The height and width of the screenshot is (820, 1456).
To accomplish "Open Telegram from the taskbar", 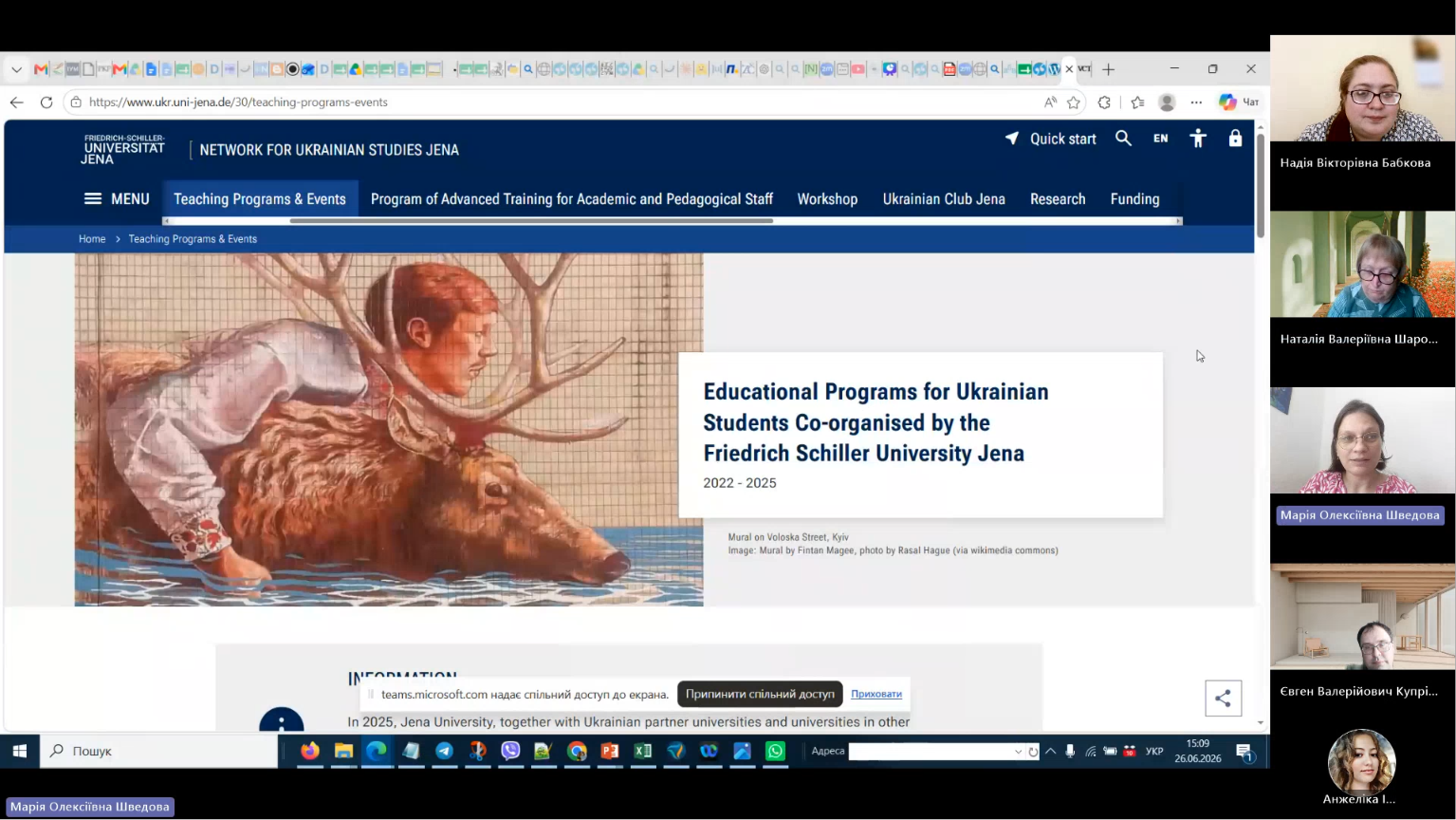I will tap(444, 751).
